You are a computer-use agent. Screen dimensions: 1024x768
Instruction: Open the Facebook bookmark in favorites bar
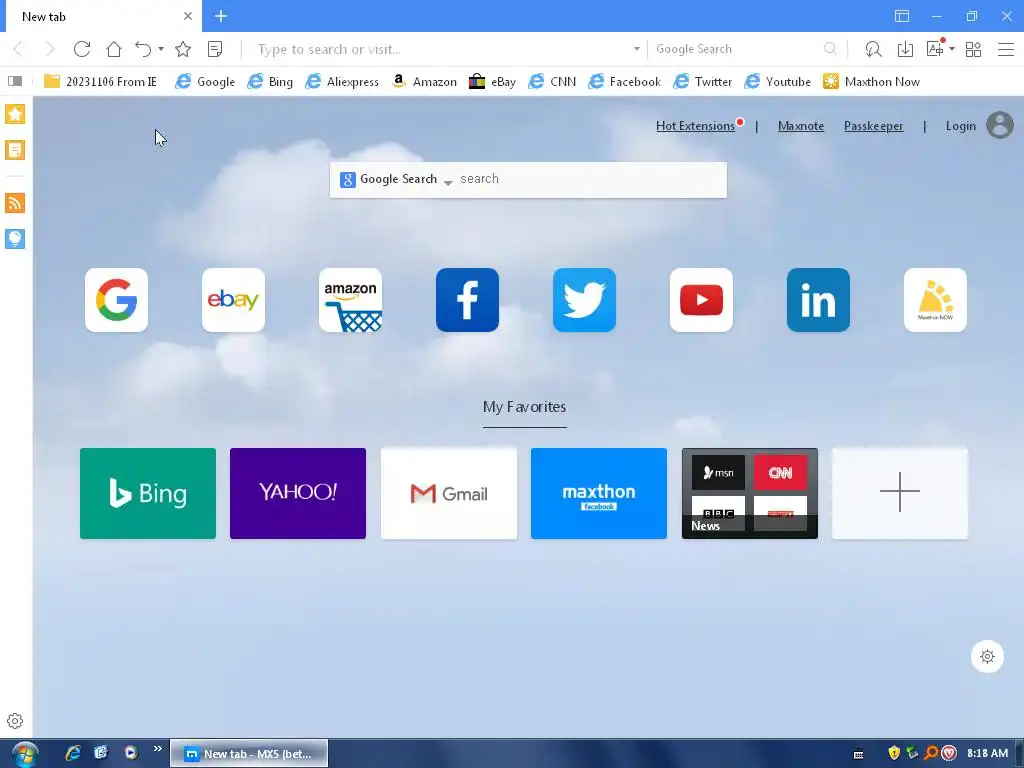click(624, 81)
